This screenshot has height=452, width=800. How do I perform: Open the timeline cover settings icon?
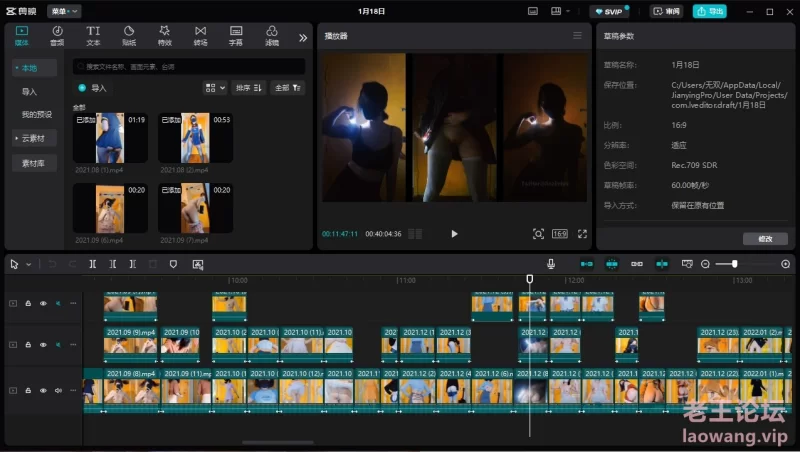(687, 264)
